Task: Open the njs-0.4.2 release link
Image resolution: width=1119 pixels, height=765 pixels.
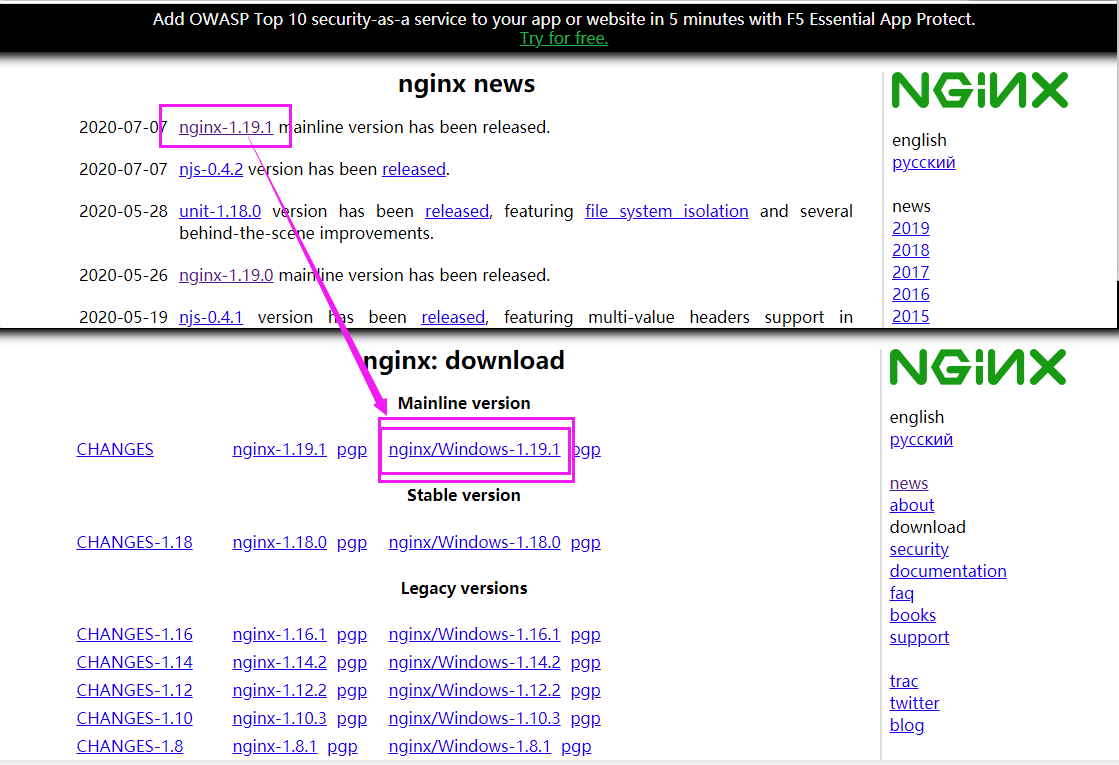Action: [x=210, y=169]
